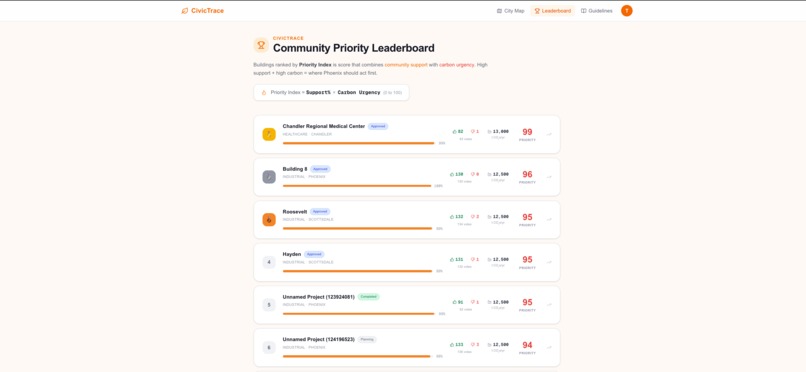
Task: Click the 94 priority score
Action: [x=527, y=345]
